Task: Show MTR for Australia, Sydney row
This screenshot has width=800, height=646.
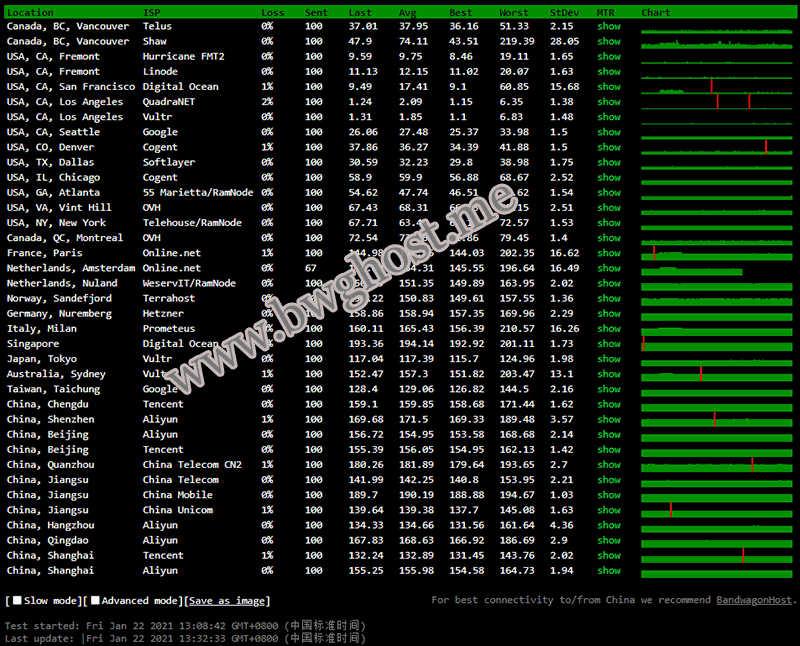Action: (x=609, y=374)
